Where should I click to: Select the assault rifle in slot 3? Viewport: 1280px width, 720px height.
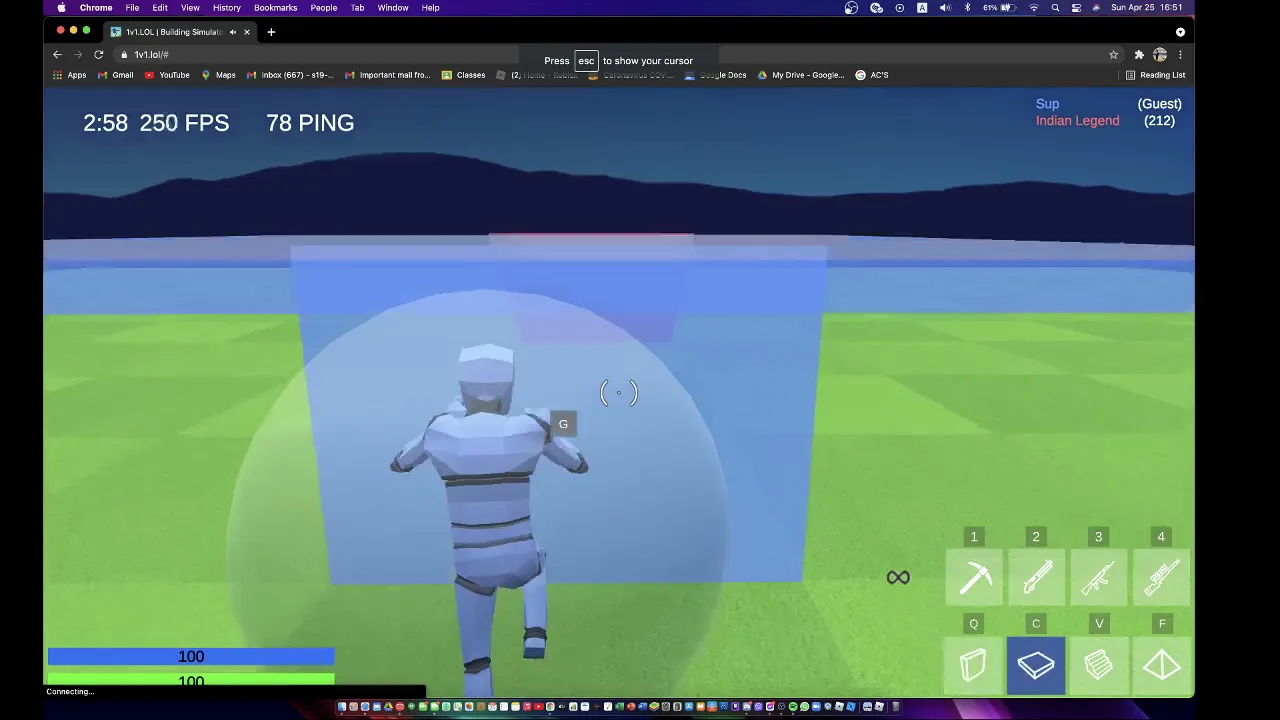(1098, 578)
